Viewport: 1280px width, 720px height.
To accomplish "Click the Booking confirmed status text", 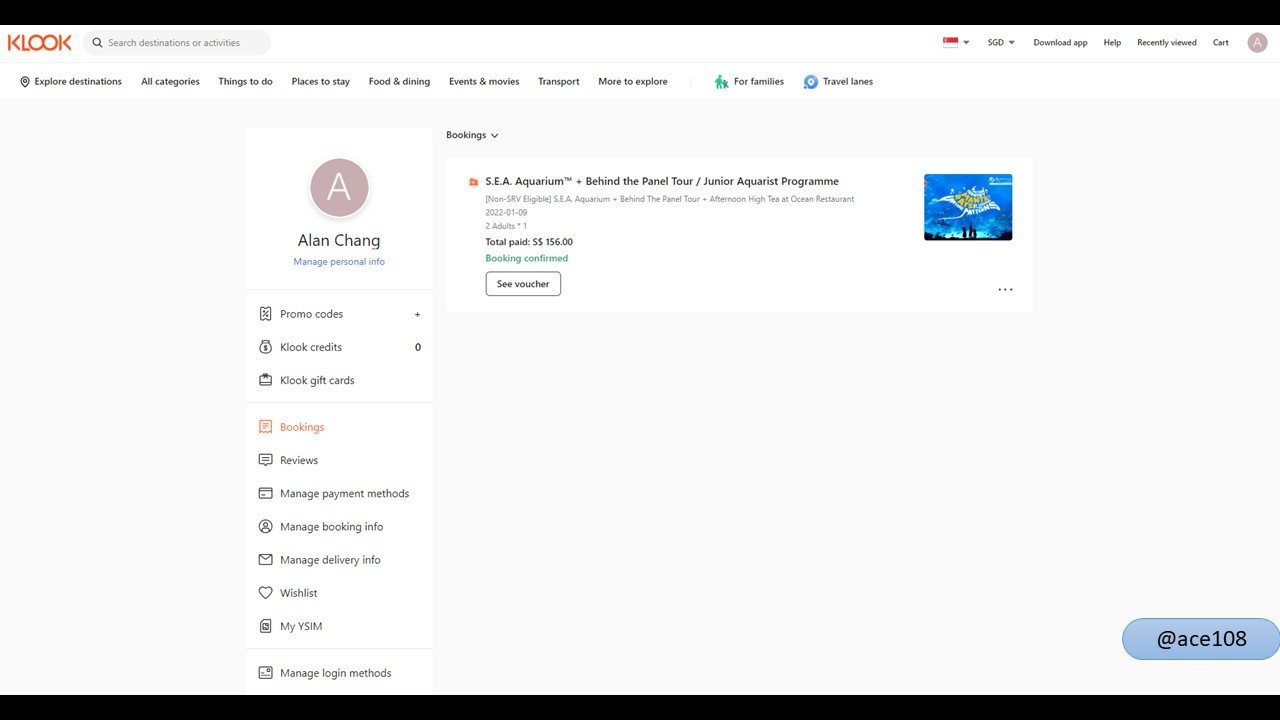I will (527, 258).
